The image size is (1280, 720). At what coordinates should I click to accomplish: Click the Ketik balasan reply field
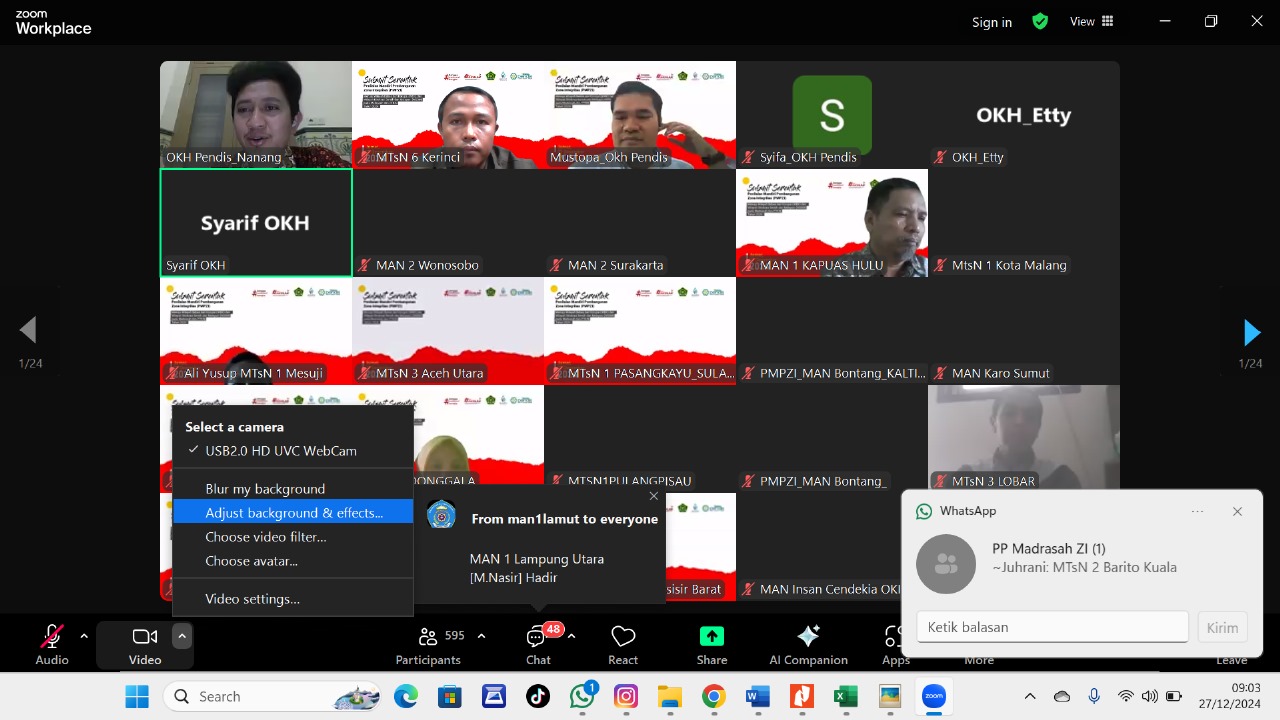(x=1052, y=627)
